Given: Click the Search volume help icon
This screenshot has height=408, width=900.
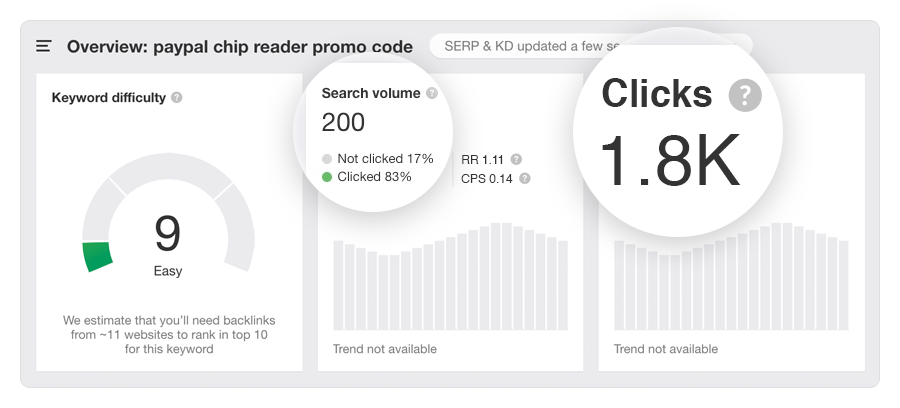Looking at the screenshot, I should pyautogui.click(x=432, y=93).
